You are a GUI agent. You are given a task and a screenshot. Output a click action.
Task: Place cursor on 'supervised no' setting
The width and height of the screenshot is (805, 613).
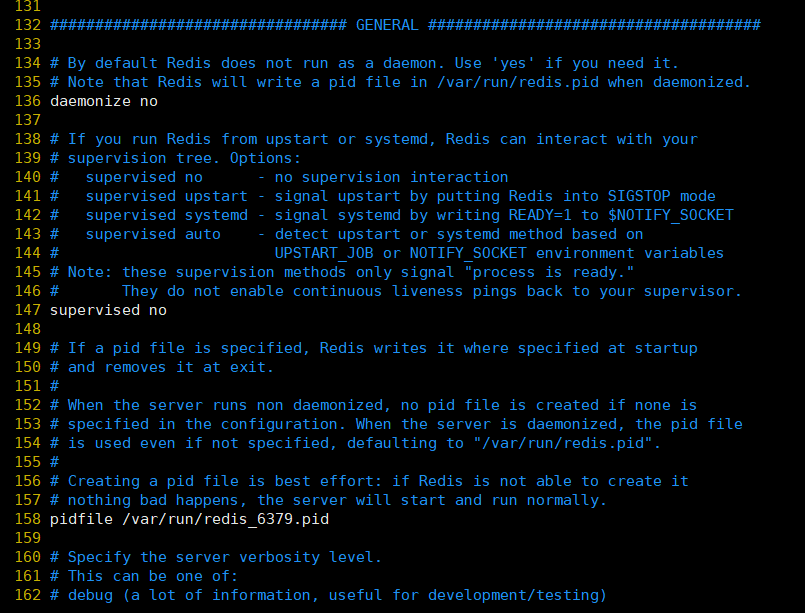point(108,310)
